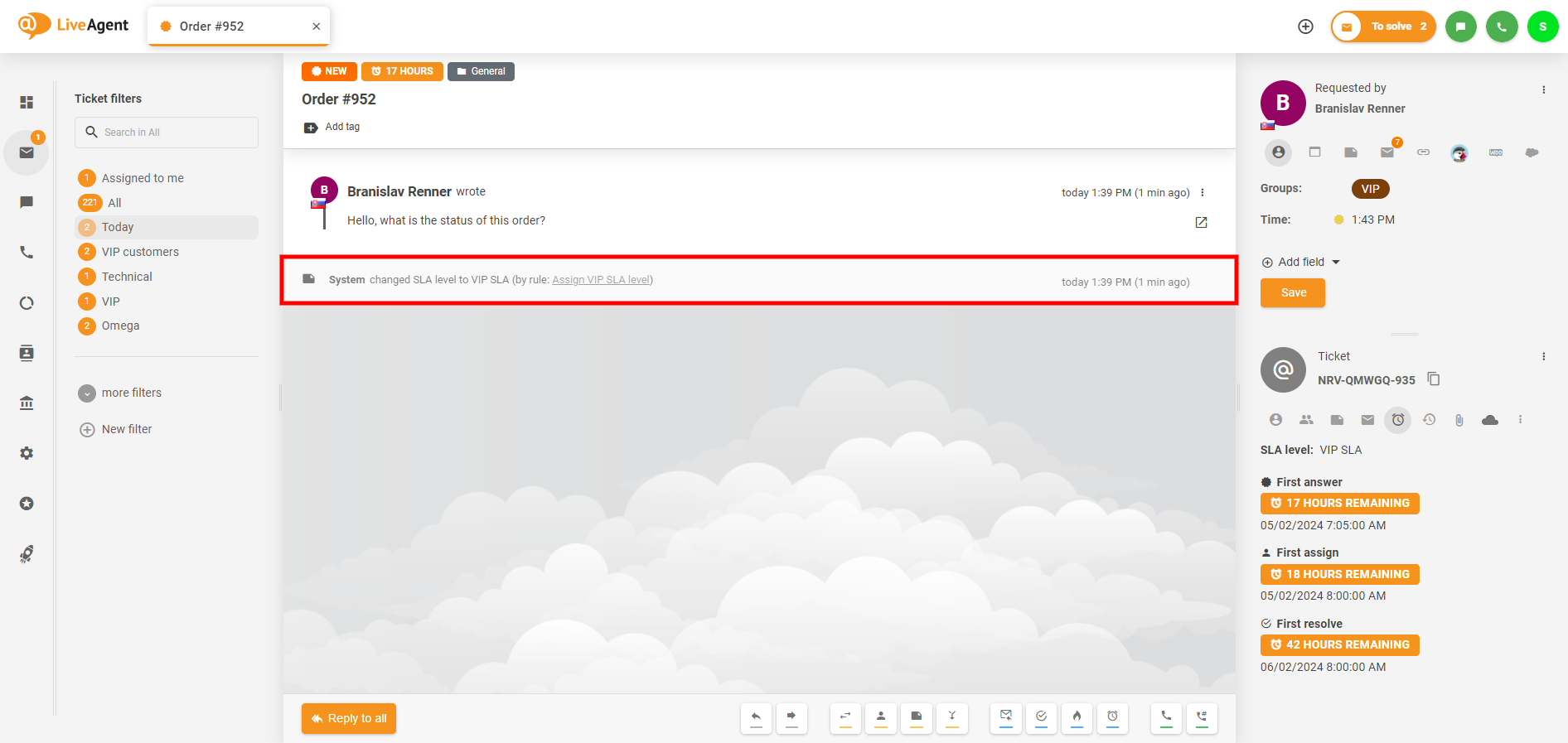Open the green chat status button in the header
Viewport: 1568px width, 743px height.
click(x=1460, y=27)
